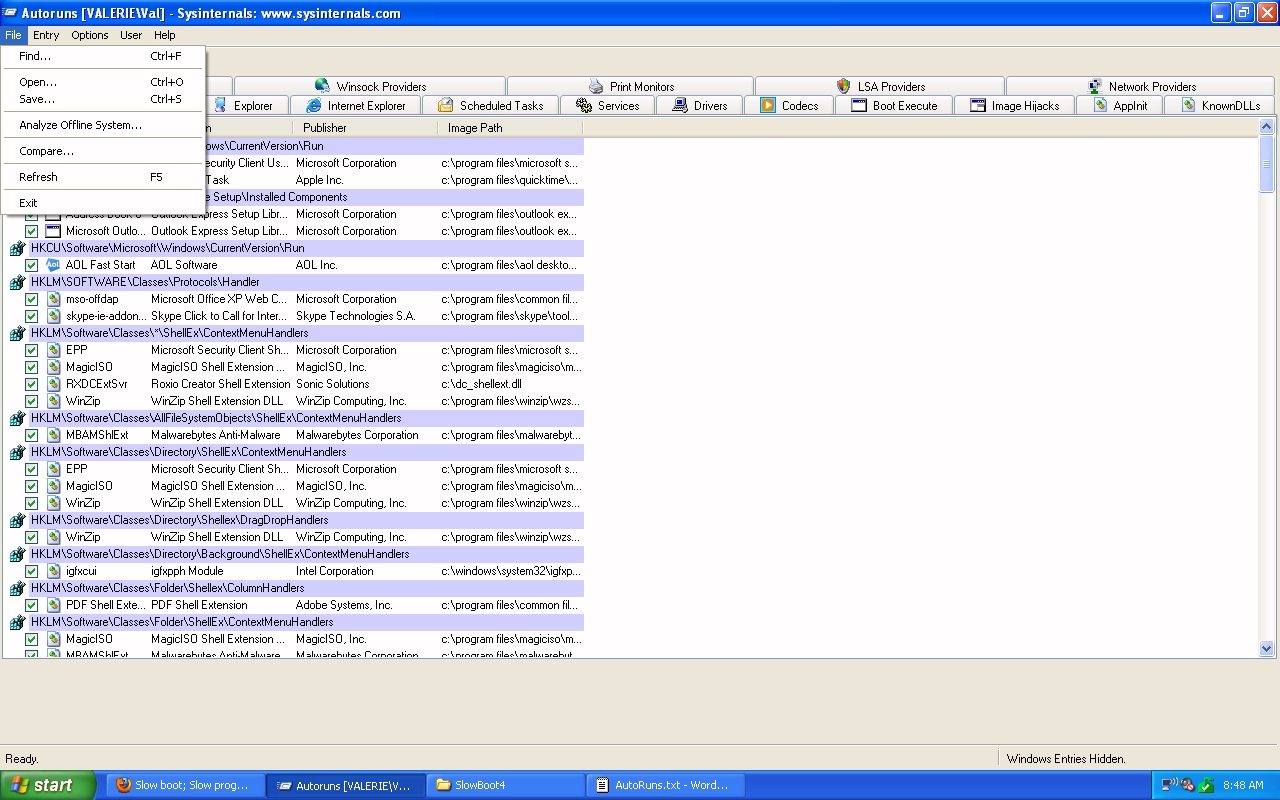Switch to the Internet Explorer tab
This screenshot has width=1280, height=800.
pos(355,105)
